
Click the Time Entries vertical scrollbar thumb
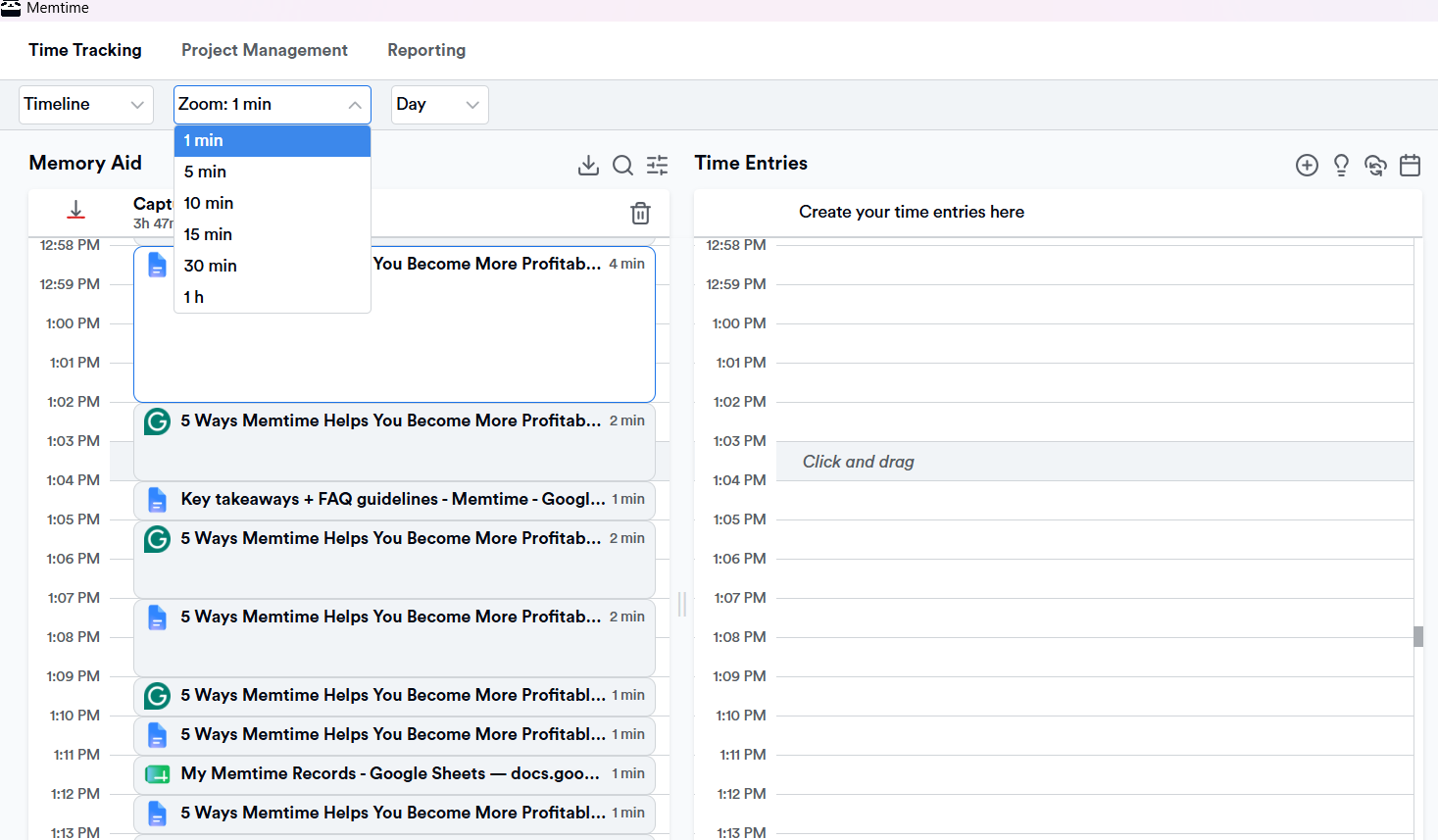pyautogui.click(x=1418, y=636)
